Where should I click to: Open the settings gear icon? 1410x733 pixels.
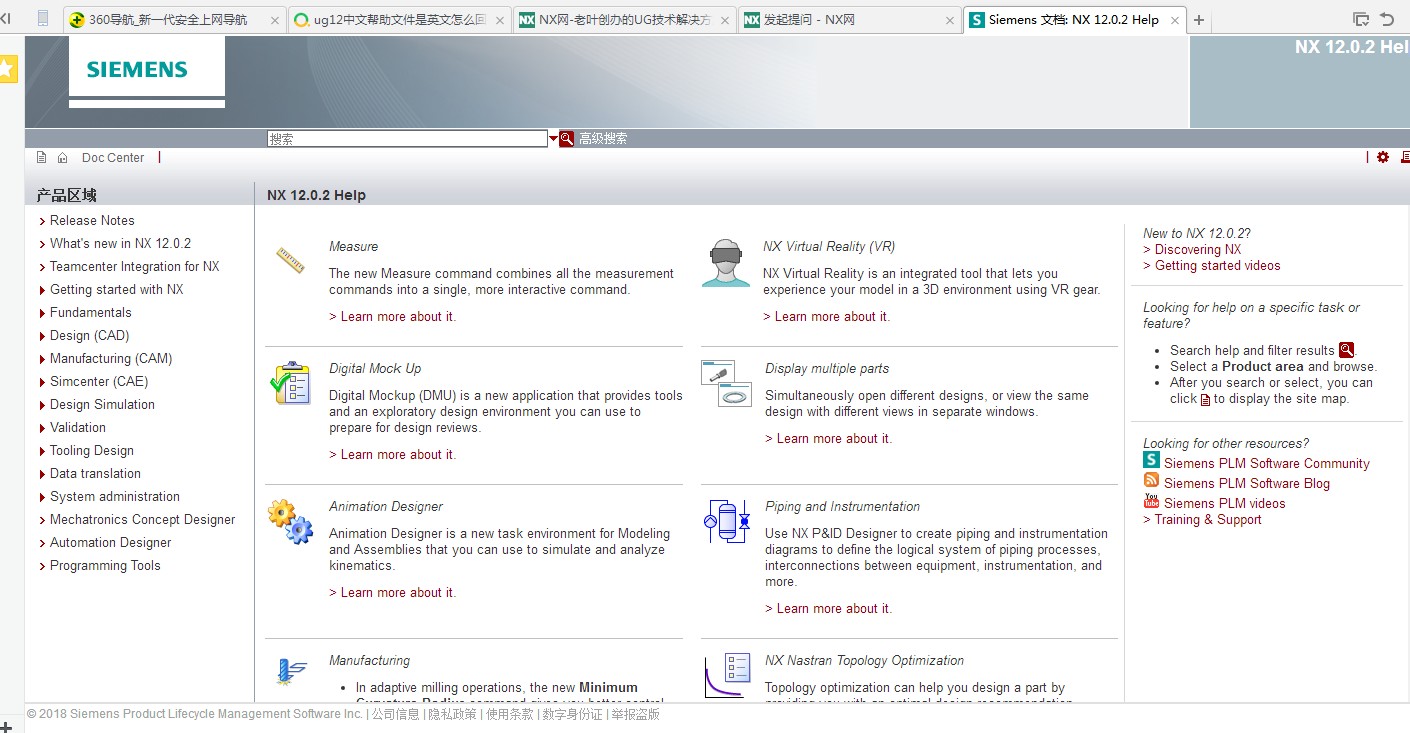pos(1383,157)
